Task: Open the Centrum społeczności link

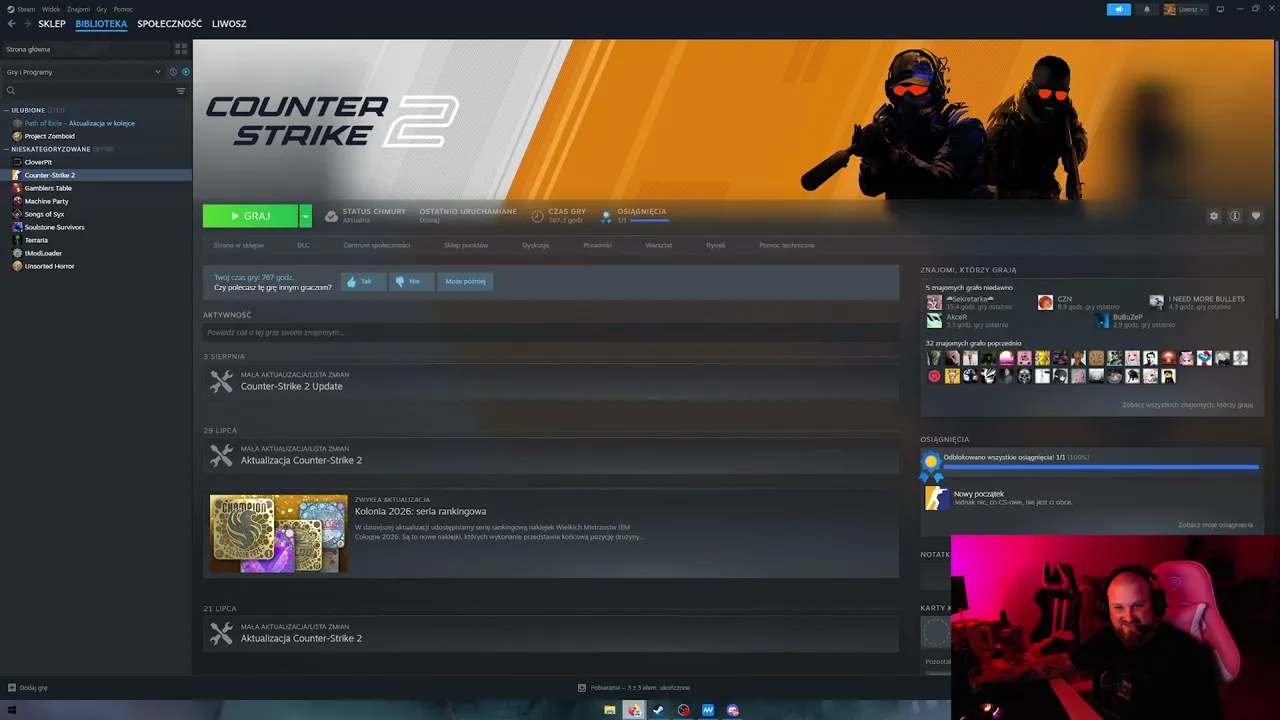Action: pos(377,245)
